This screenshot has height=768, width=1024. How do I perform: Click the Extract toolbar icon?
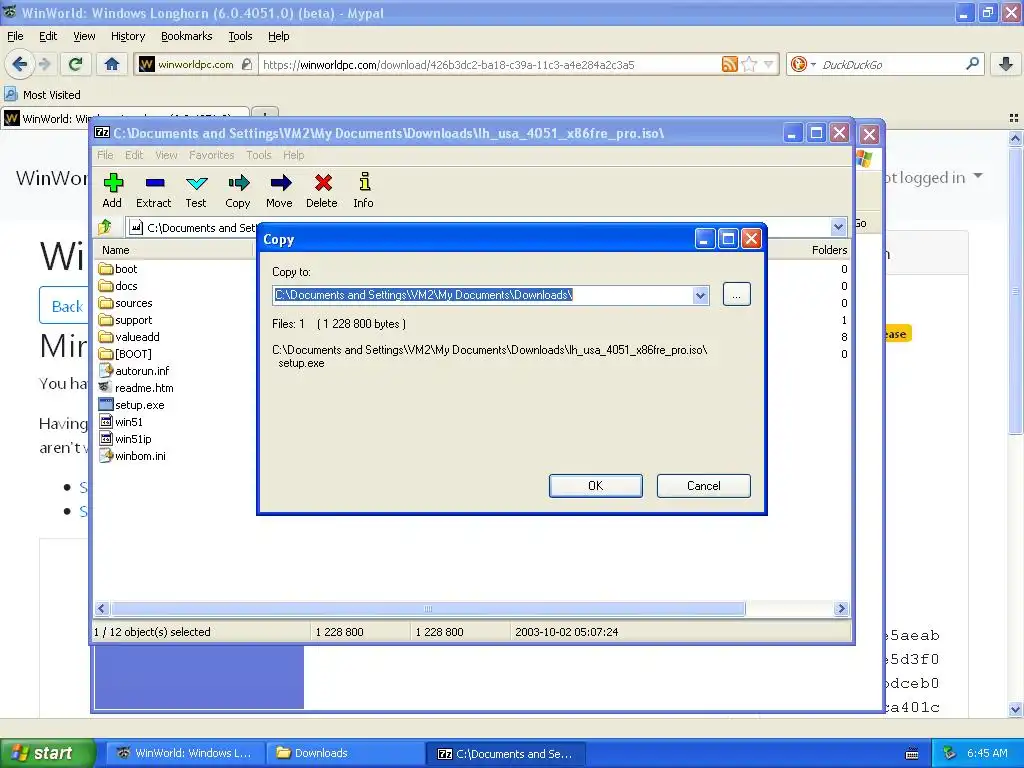[155, 184]
